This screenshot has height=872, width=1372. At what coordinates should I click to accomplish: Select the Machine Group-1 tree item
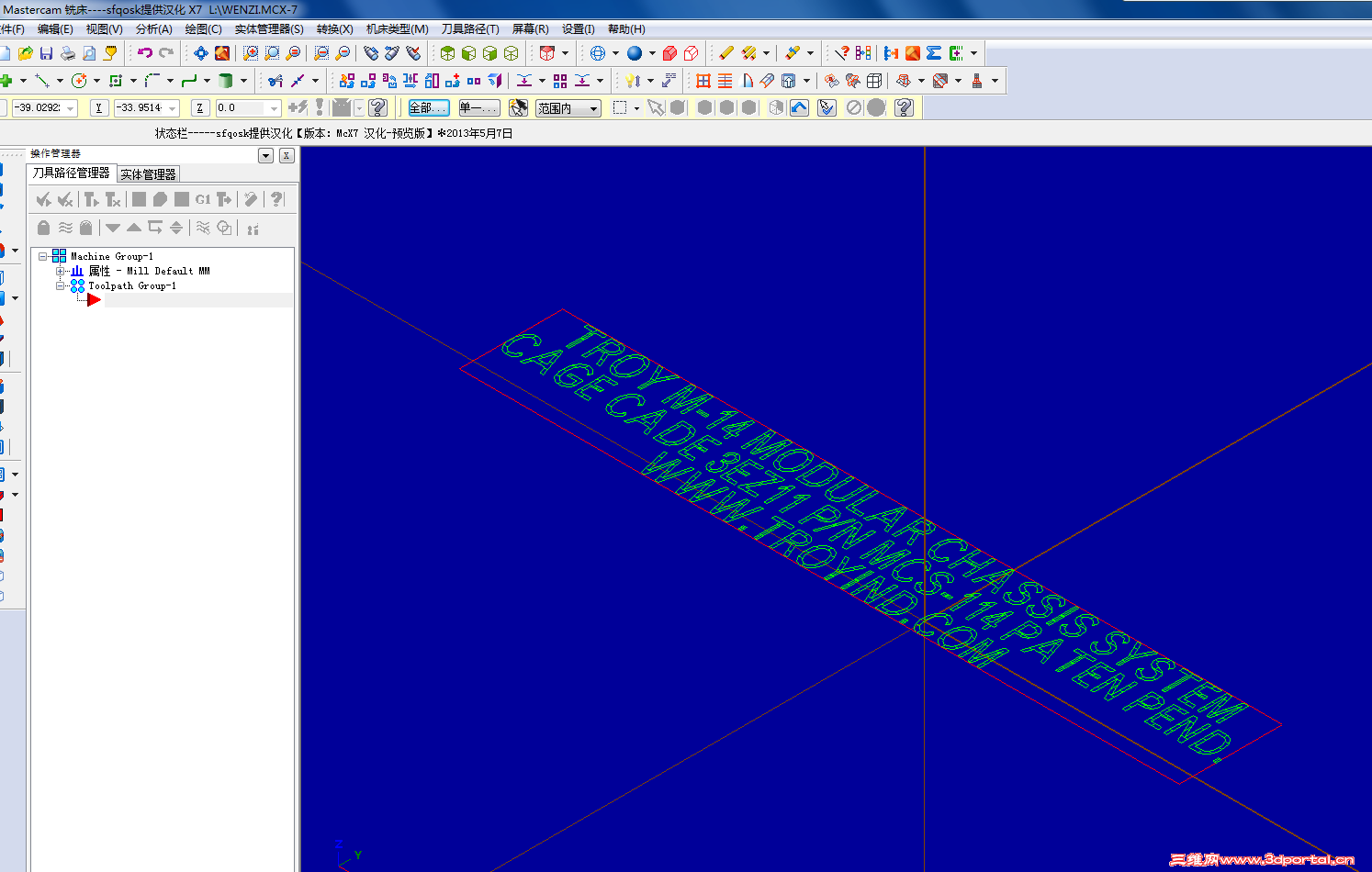tap(112, 256)
